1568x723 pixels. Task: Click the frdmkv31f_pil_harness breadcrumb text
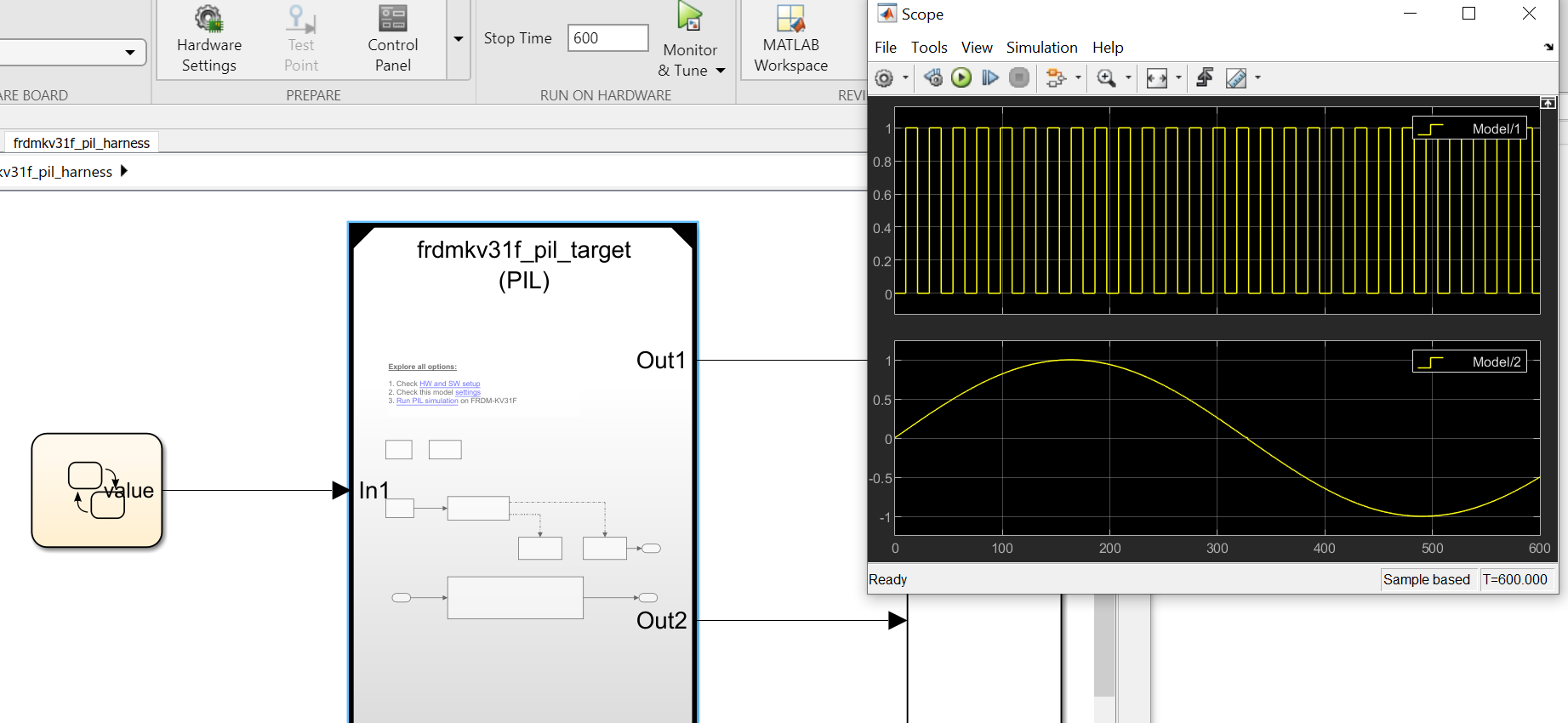[x=56, y=171]
